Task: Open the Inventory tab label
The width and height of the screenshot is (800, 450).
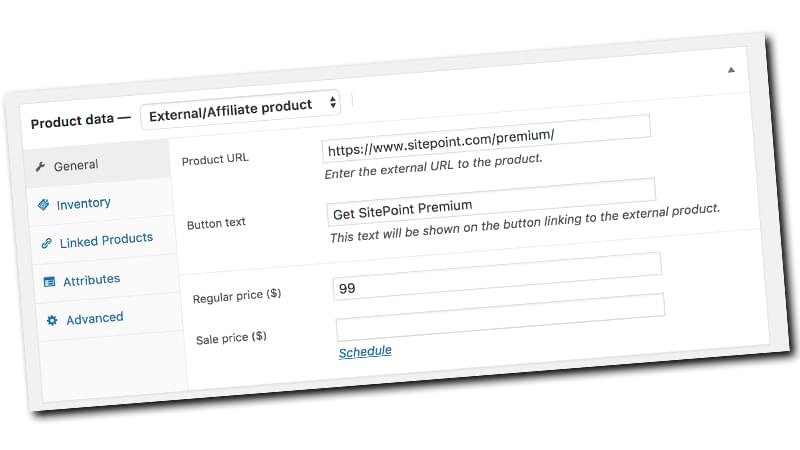Action: [x=83, y=204]
